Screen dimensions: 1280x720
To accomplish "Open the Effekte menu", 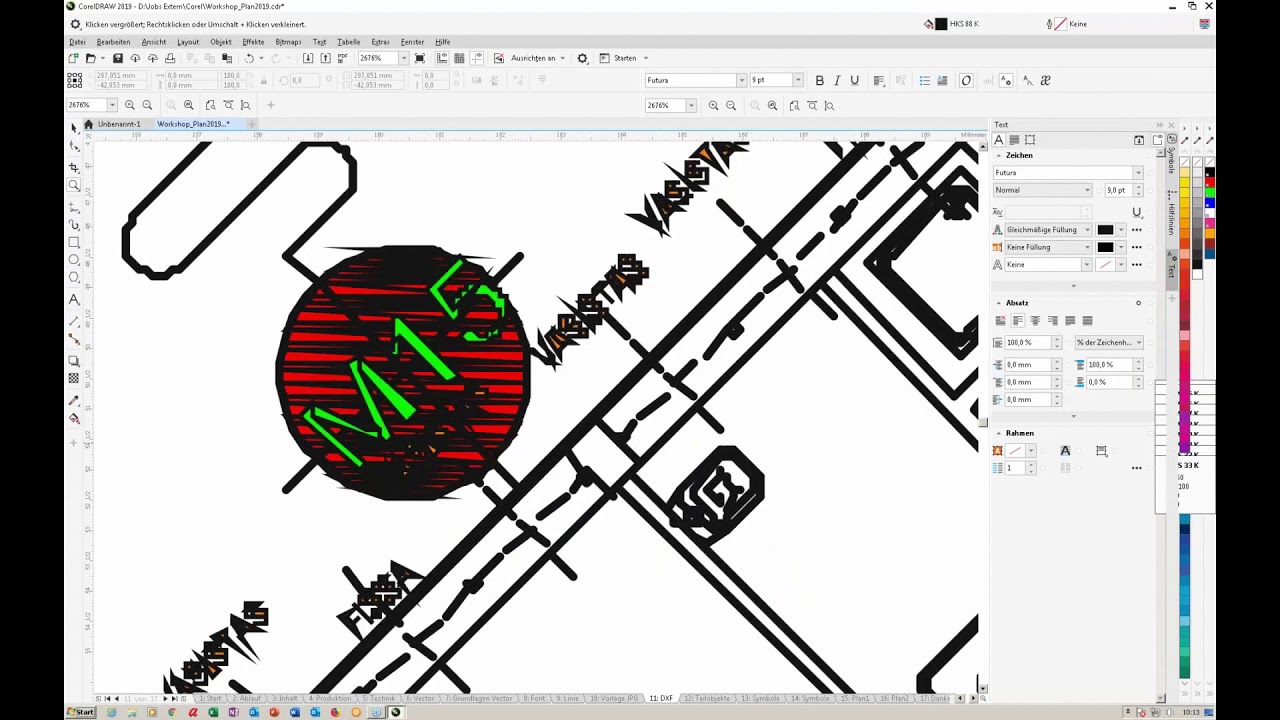I will (x=253, y=42).
